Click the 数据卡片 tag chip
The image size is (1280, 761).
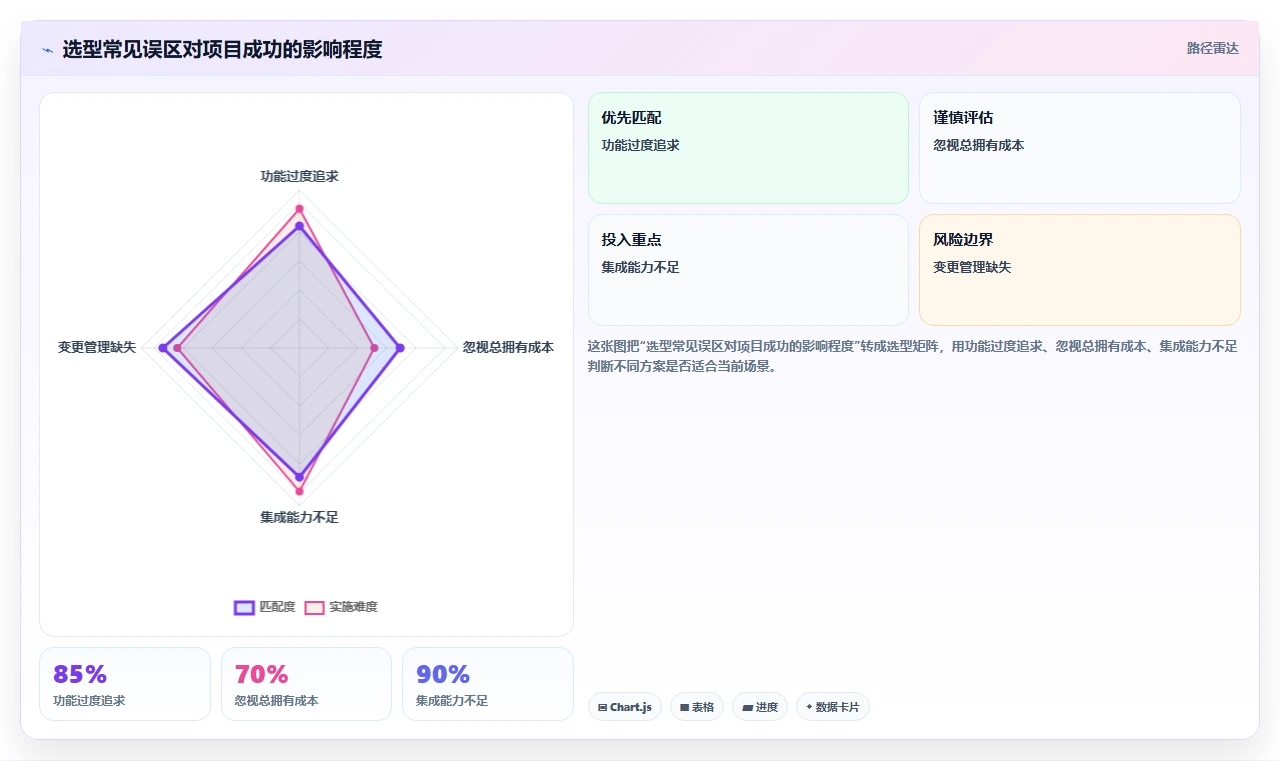[832, 707]
